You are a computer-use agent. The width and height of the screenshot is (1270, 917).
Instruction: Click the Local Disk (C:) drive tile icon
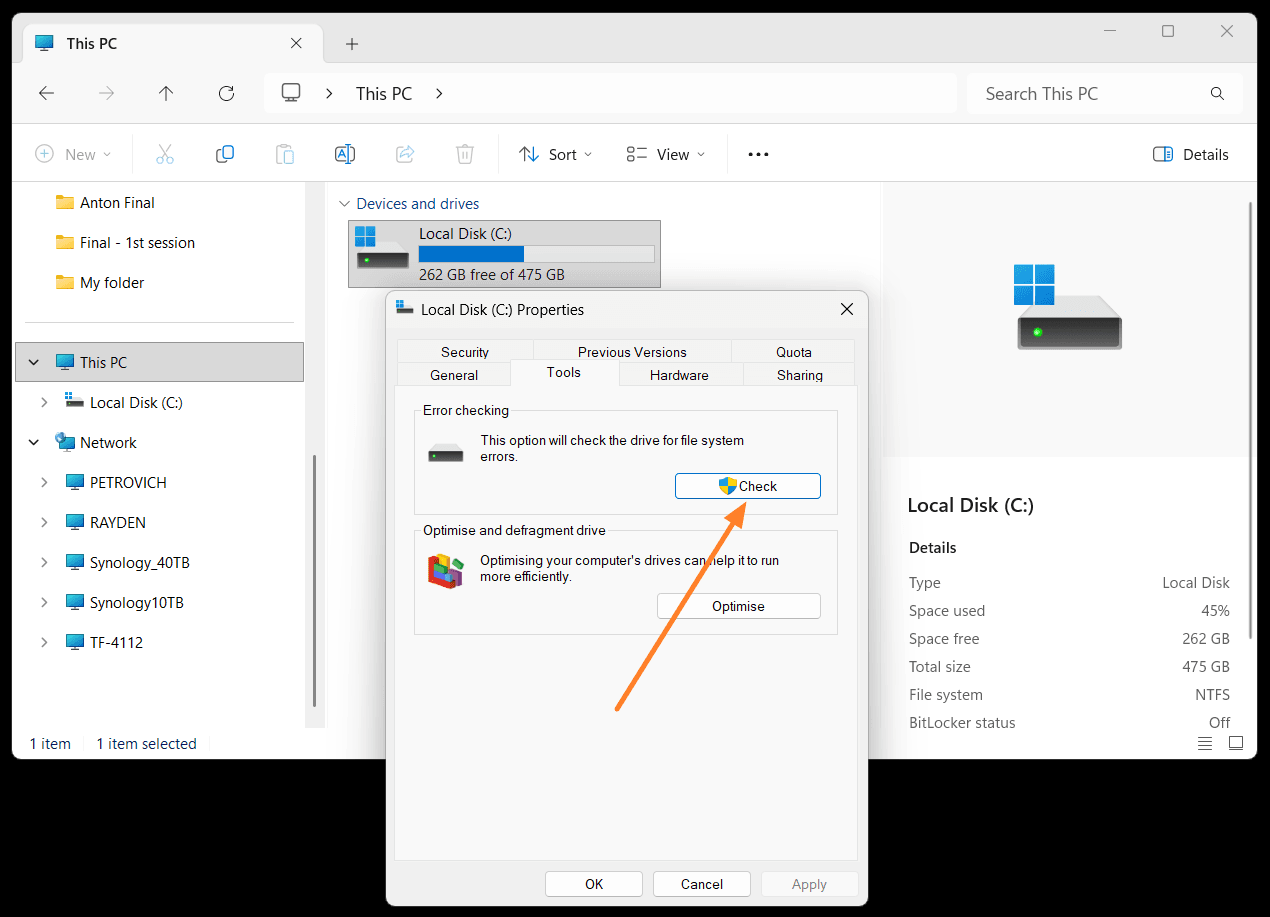(382, 247)
